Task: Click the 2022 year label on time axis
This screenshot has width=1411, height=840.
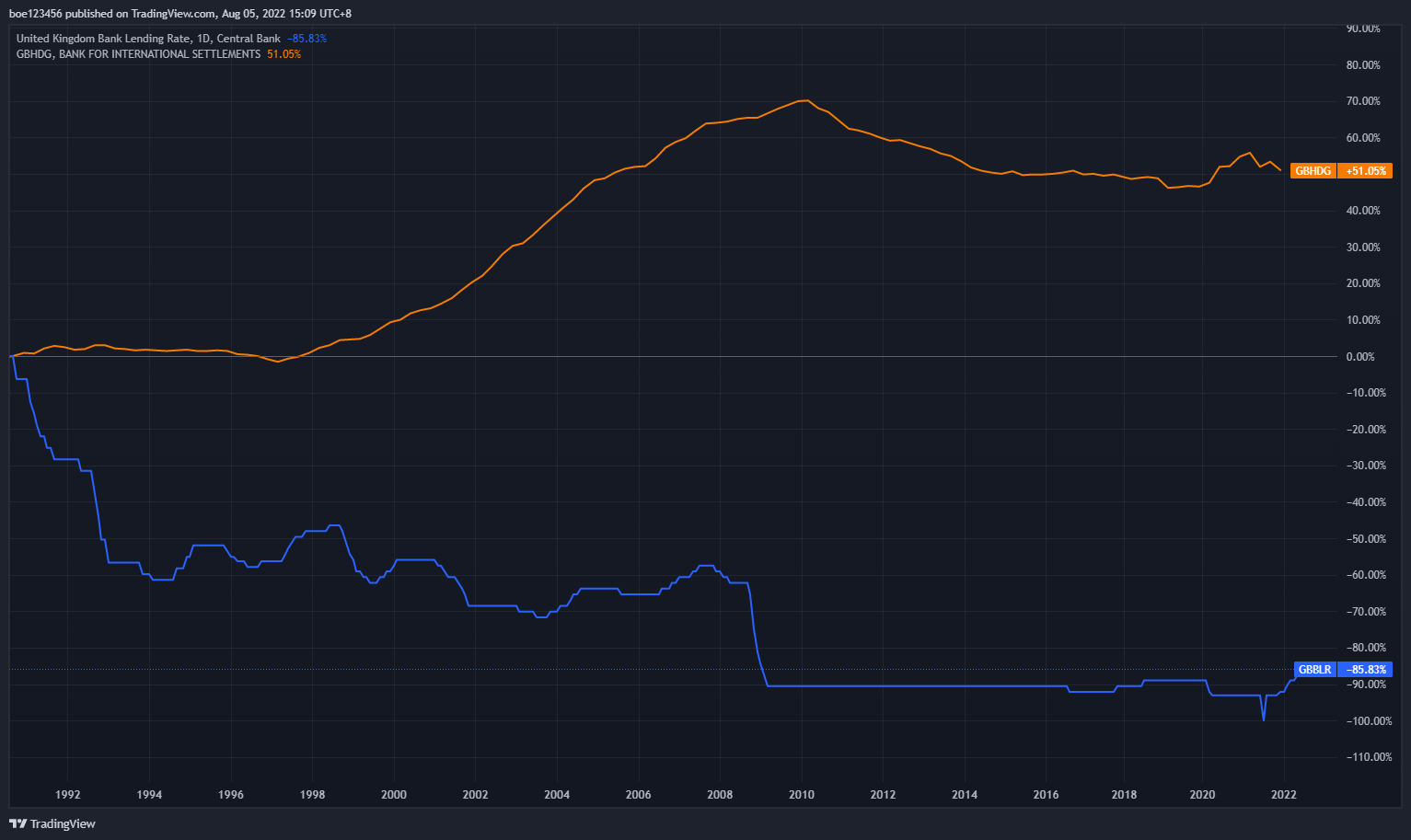Action: click(x=1283, y=795)
